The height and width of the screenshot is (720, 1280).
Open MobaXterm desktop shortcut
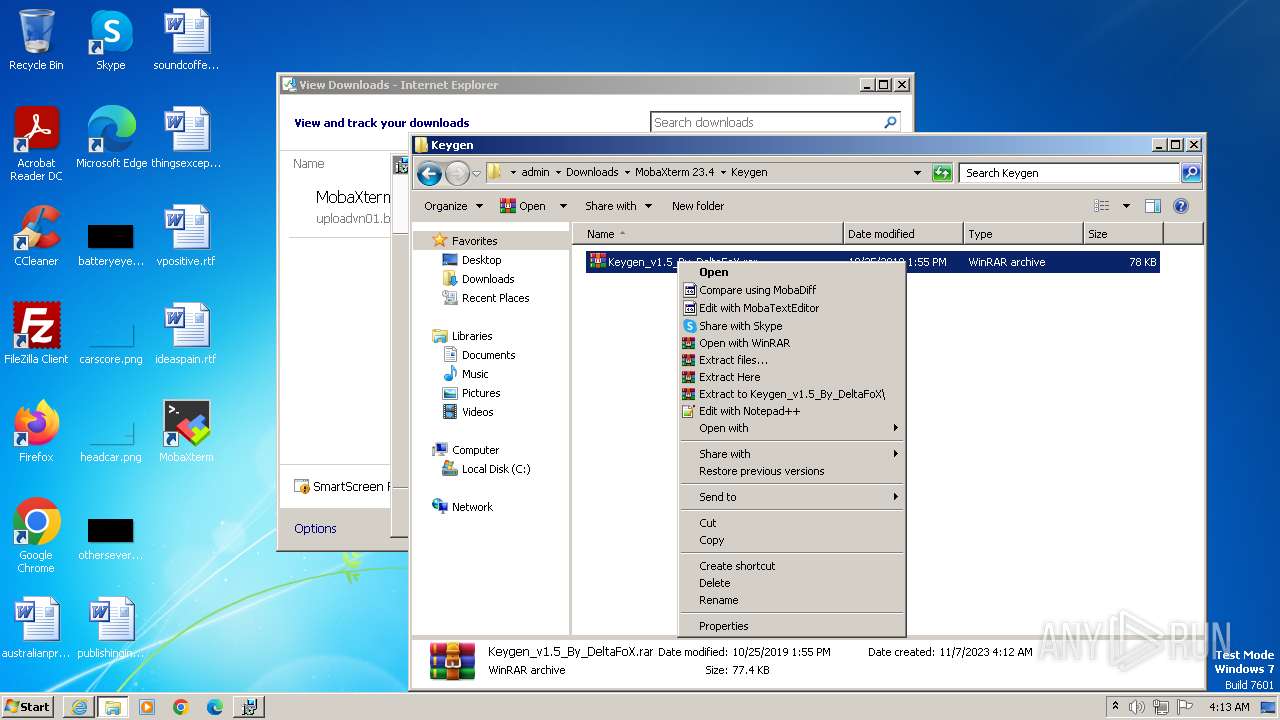[x=186, y=432]
